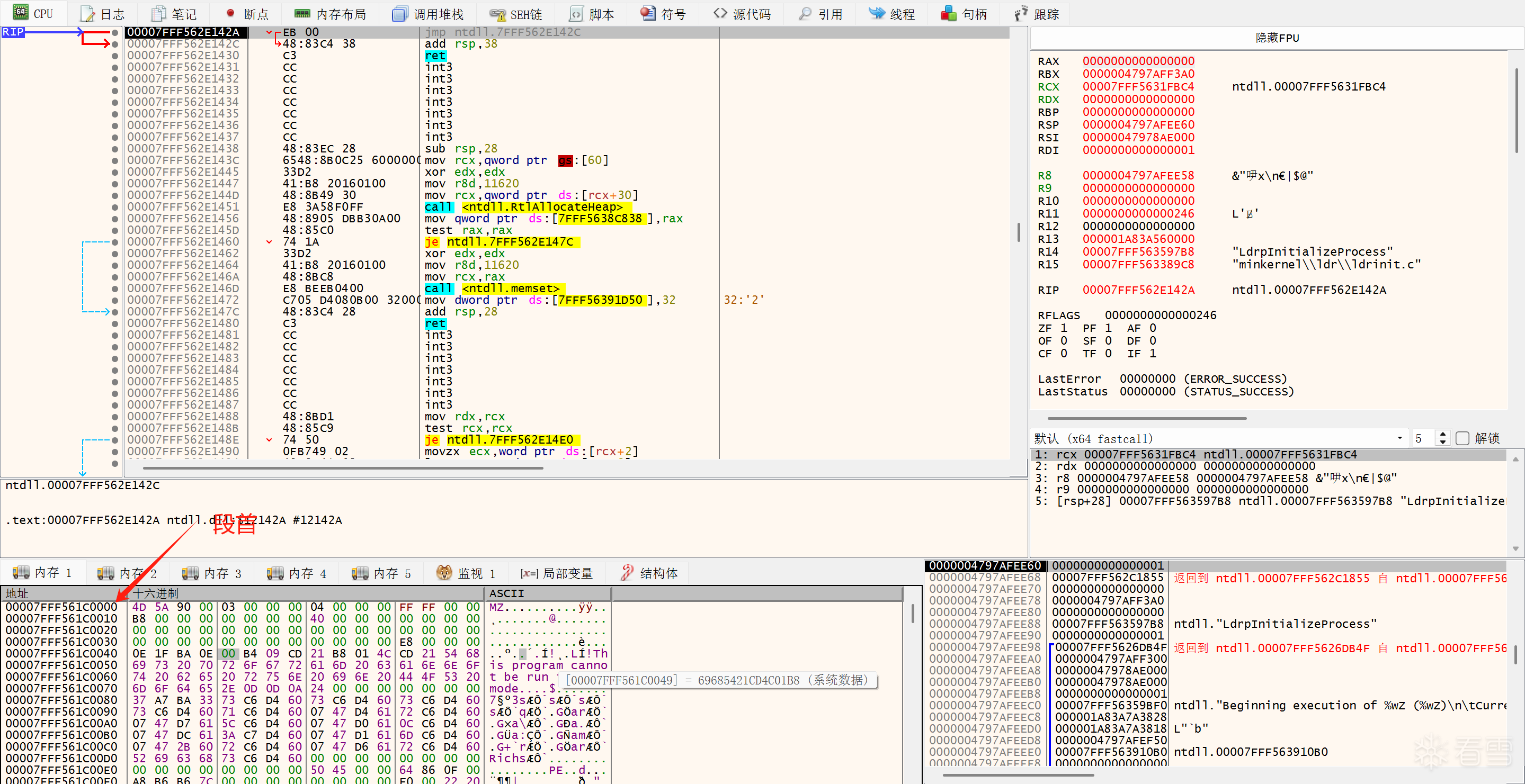
Task: Select the RFLAGS value 0000000000000246
Action: (1161, 316)
